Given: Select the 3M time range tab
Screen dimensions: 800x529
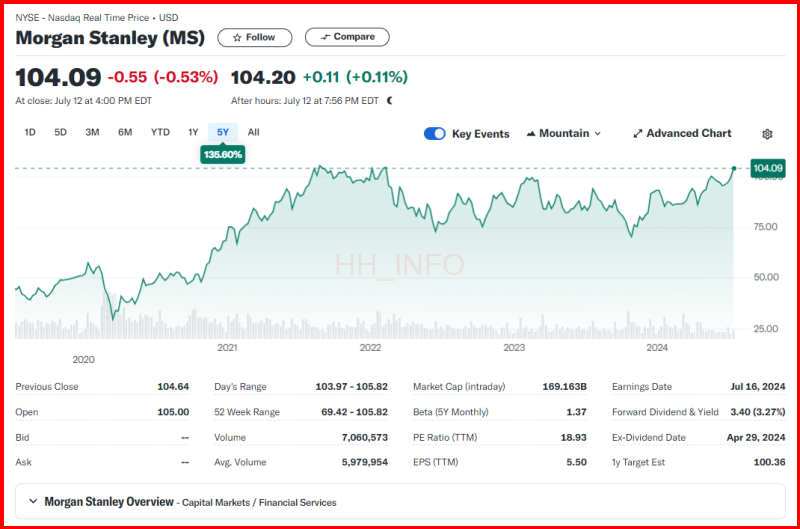Looking at the screenshot, I should click(92, 133).
